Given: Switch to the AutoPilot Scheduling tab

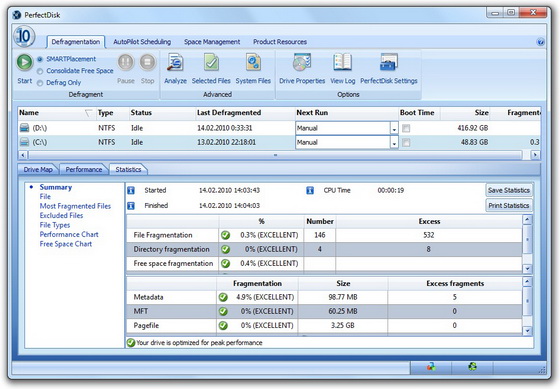Looking at the screenshot, I should pyautogui.click(x=142, y=42).
